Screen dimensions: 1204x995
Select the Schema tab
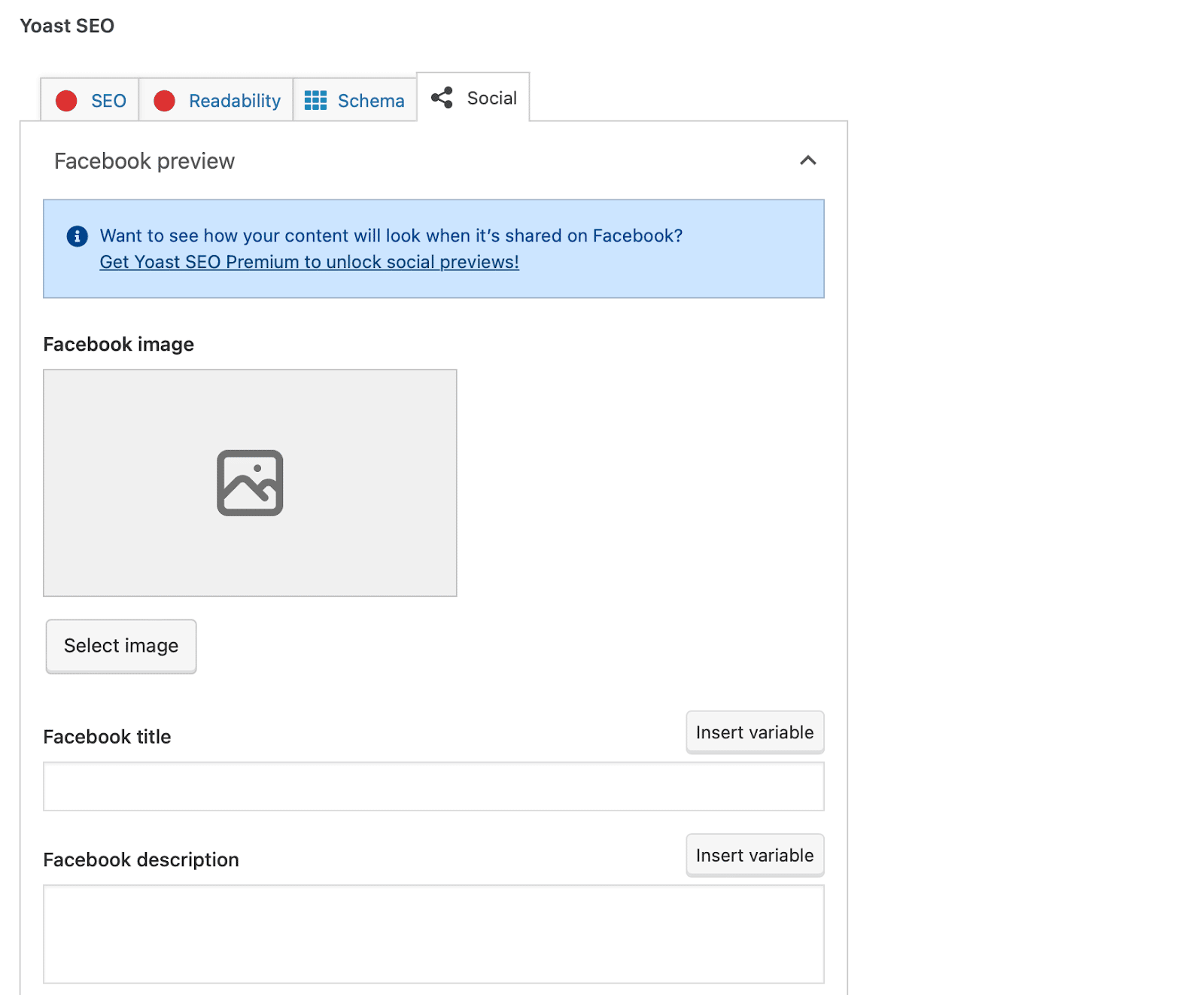[x=354, y=99]
